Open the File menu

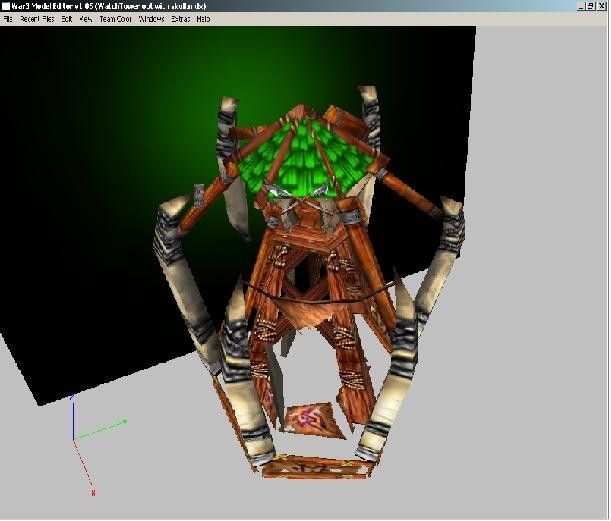(8, 19)
